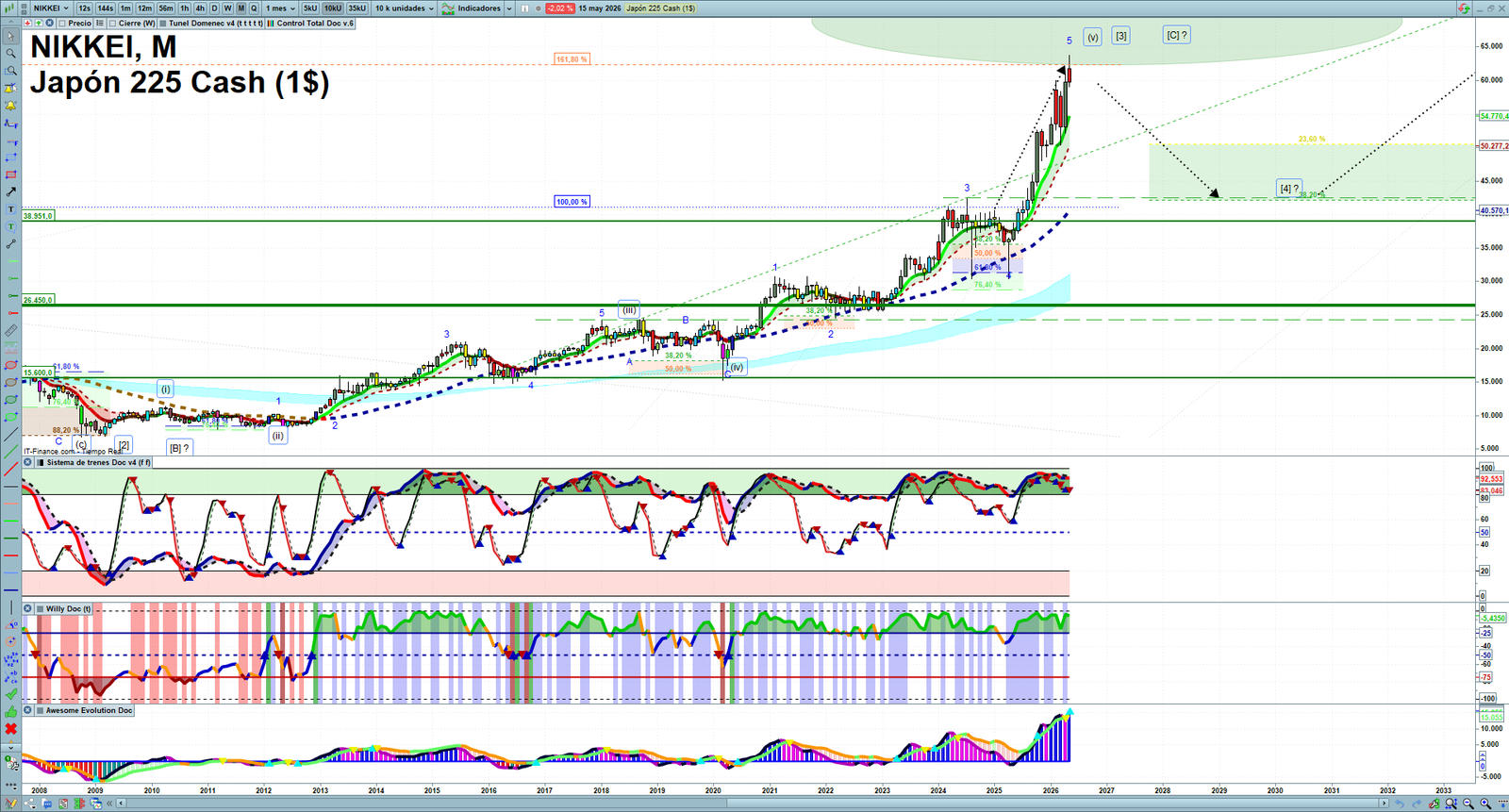This screenshot has height=812, width=1509.
Task: Click the red X delete tool
Action: pos(11,729)
